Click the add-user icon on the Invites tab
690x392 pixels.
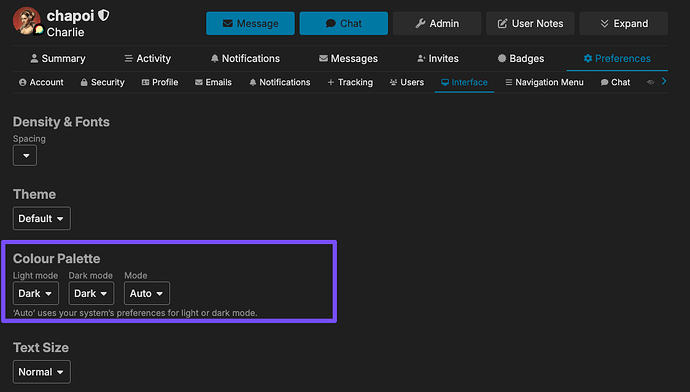tap(421, 59)
